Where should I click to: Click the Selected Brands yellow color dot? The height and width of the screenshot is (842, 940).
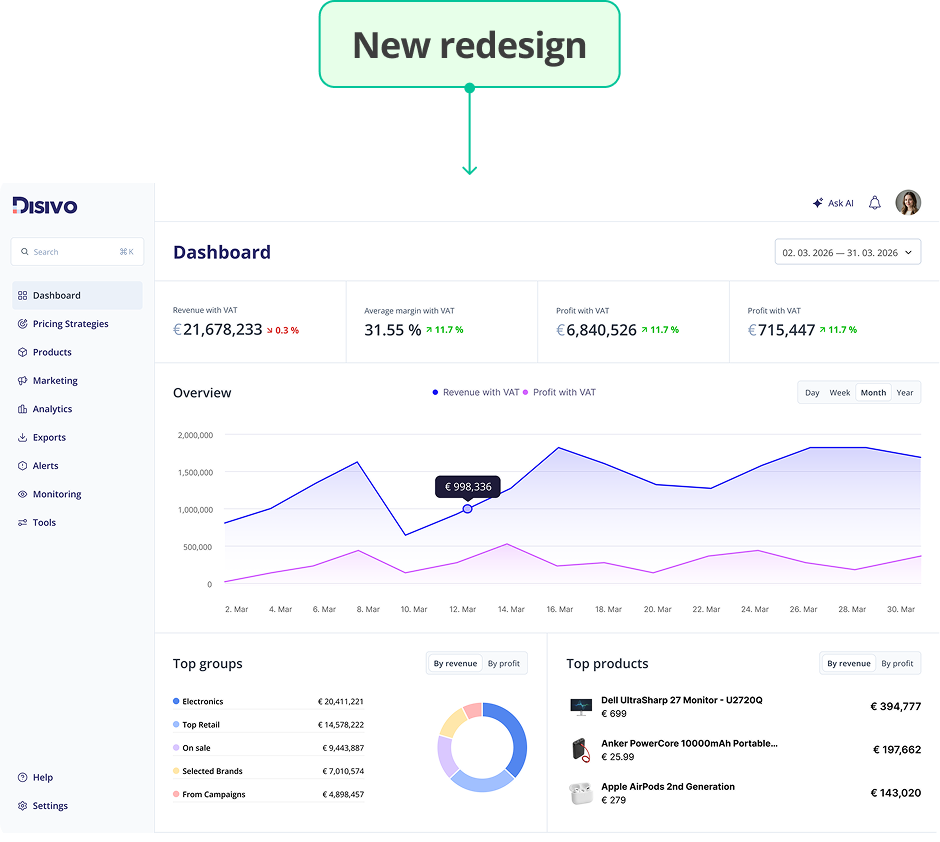[176, 771]
